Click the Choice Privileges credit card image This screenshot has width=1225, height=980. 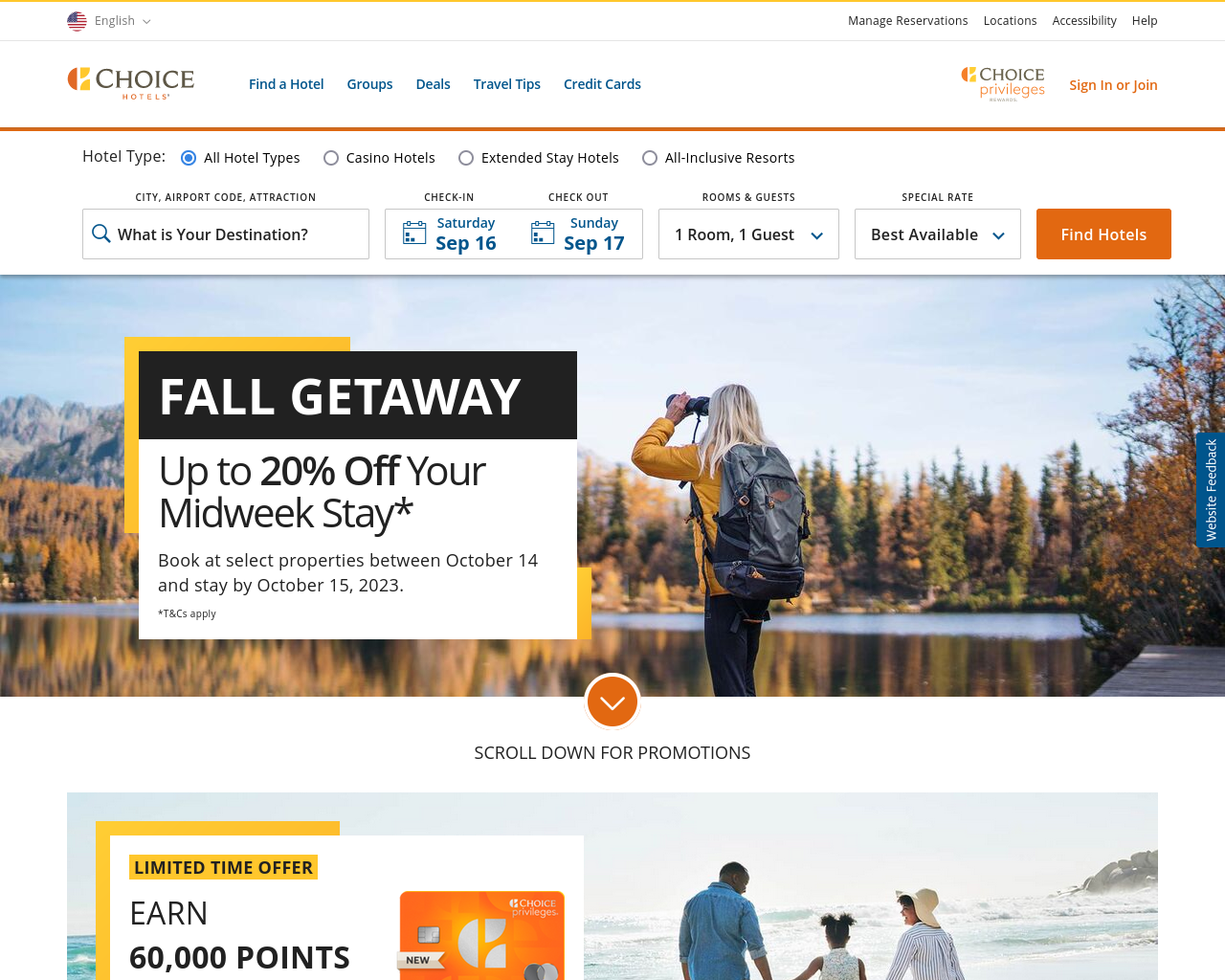(481, 935)
